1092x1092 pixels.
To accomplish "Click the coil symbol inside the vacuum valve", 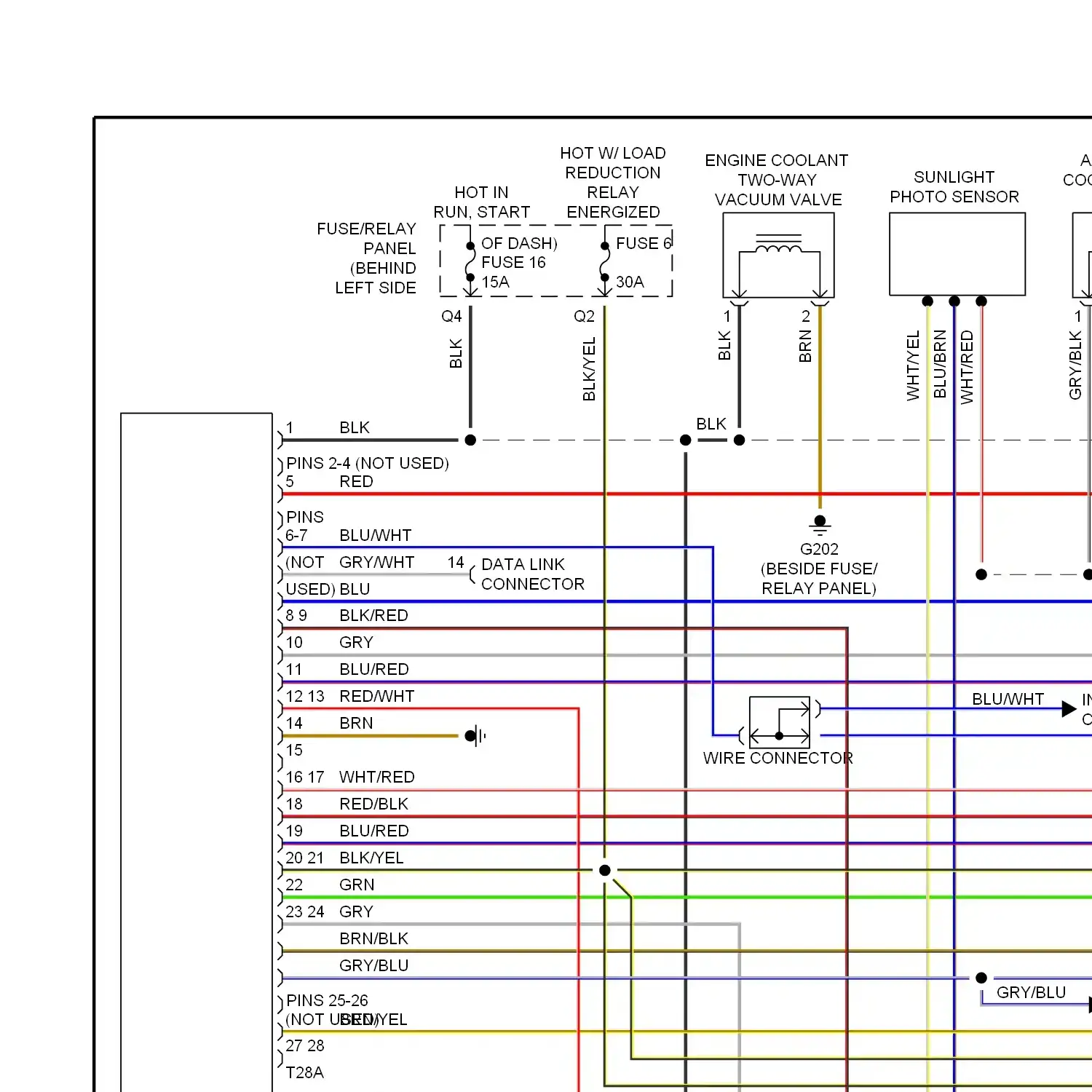I will 779,245.
